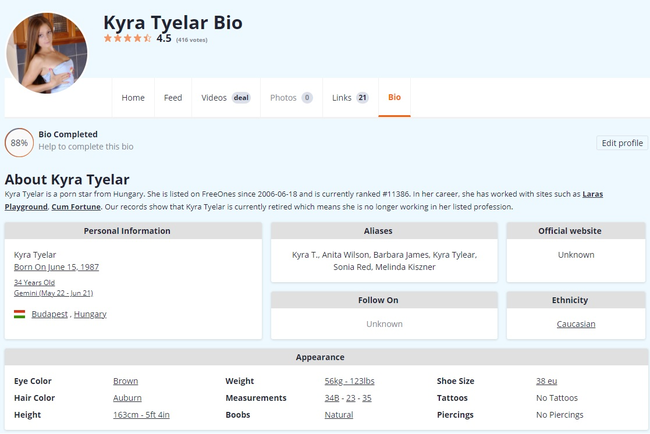
Task: Click the 34 Years Old link
Action: (x=34, y=283)
